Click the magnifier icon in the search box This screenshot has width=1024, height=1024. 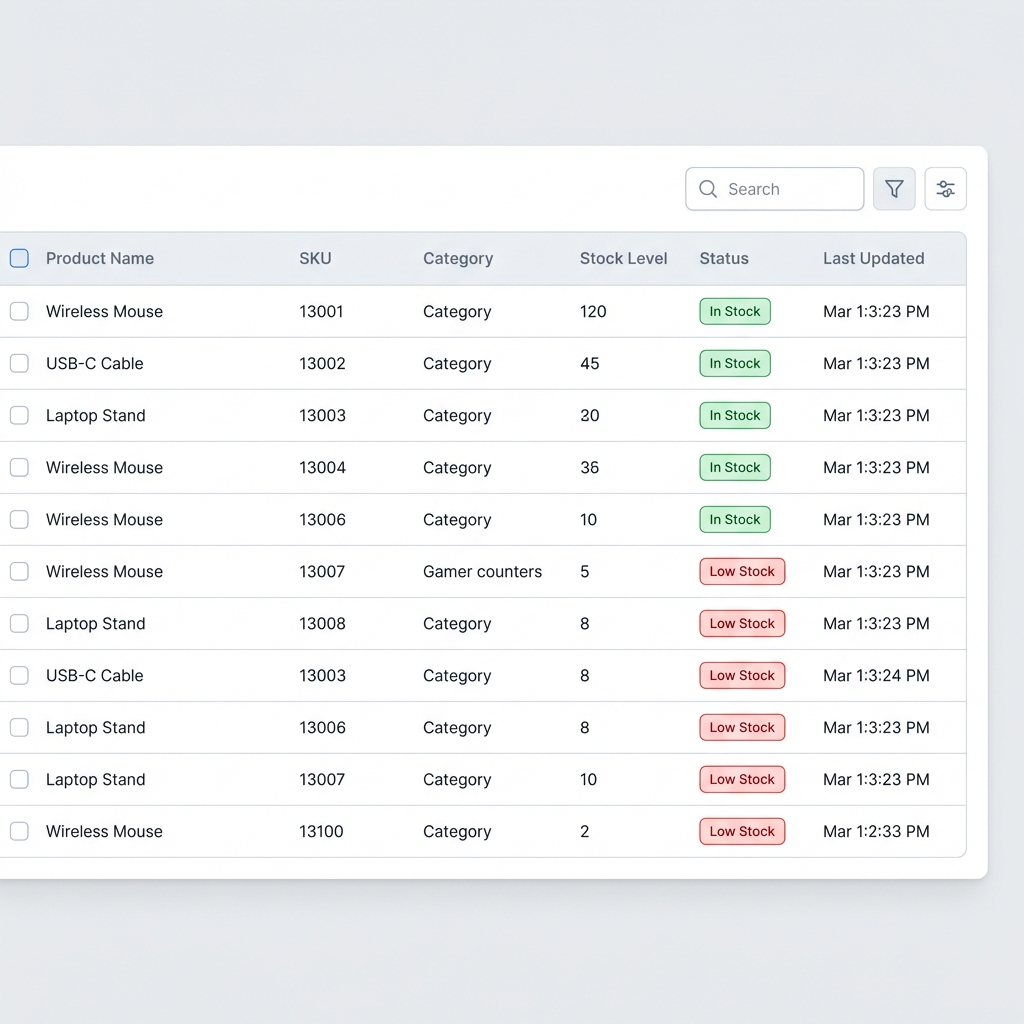[708, 189]
